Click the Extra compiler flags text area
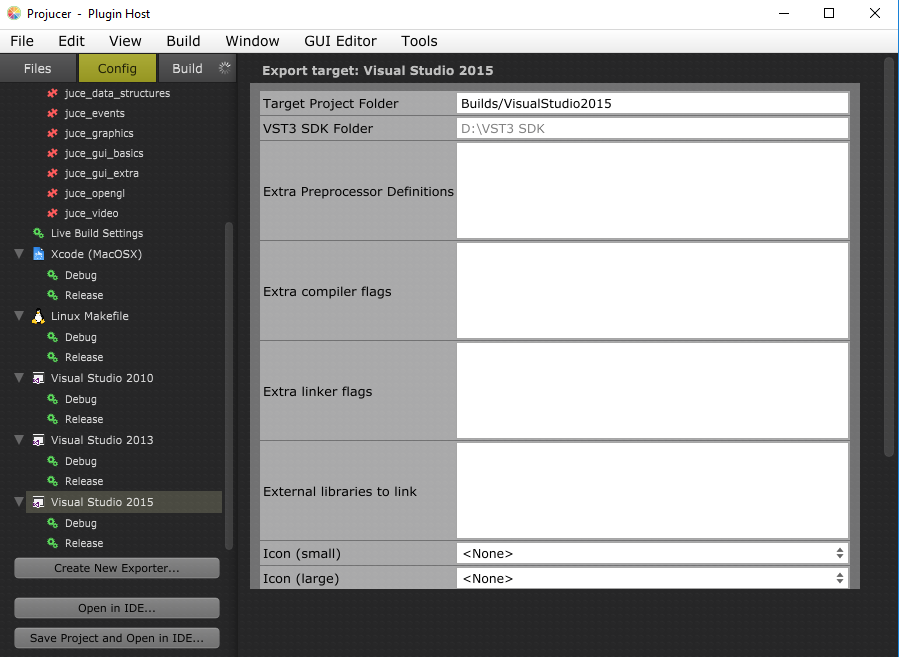This screenshot has height=657, width=899. [x=652, y=291]
